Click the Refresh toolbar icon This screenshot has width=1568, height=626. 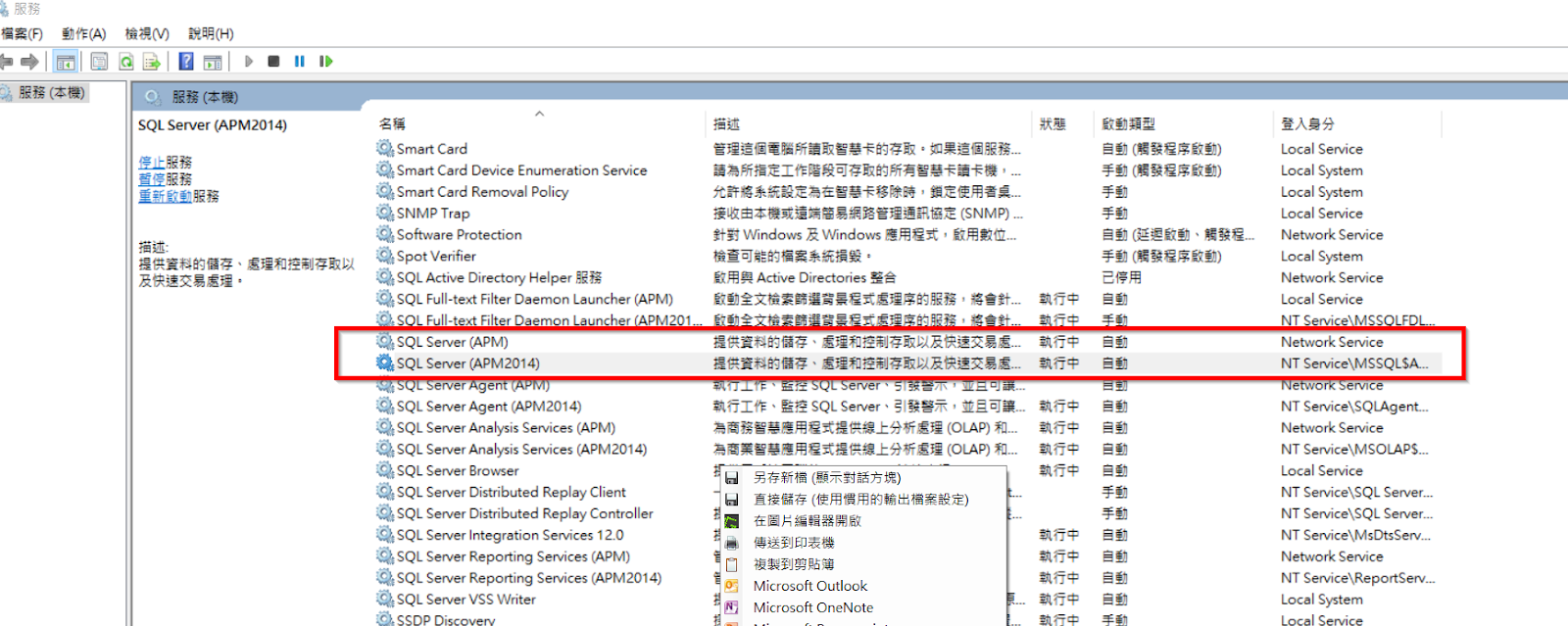point(126,62)
